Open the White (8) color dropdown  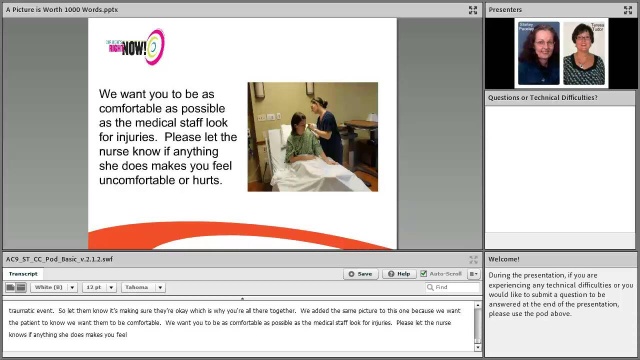[54, 287]
